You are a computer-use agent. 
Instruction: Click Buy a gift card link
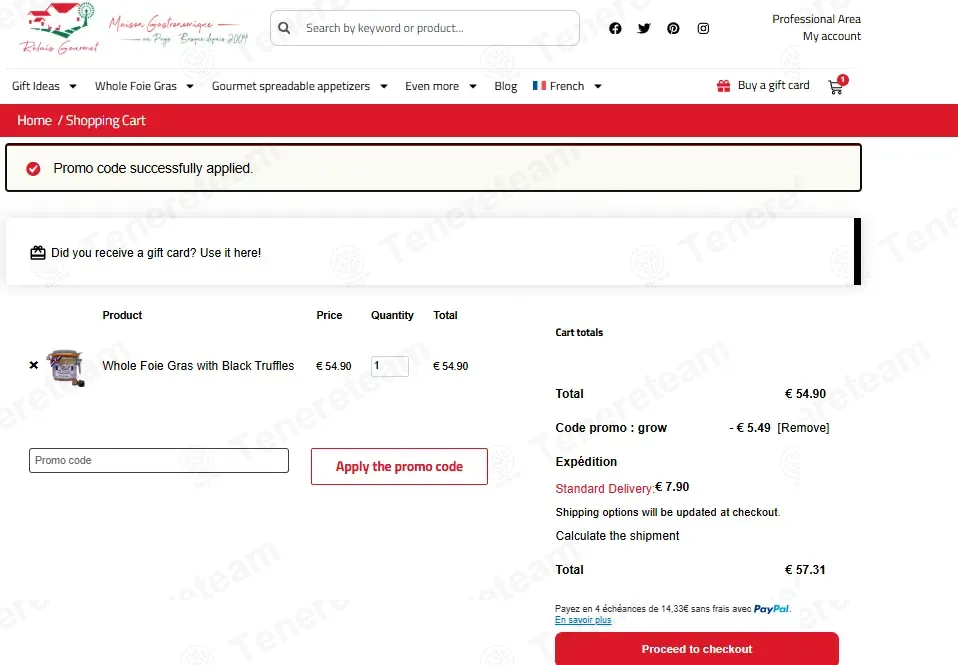pos(773,85)
